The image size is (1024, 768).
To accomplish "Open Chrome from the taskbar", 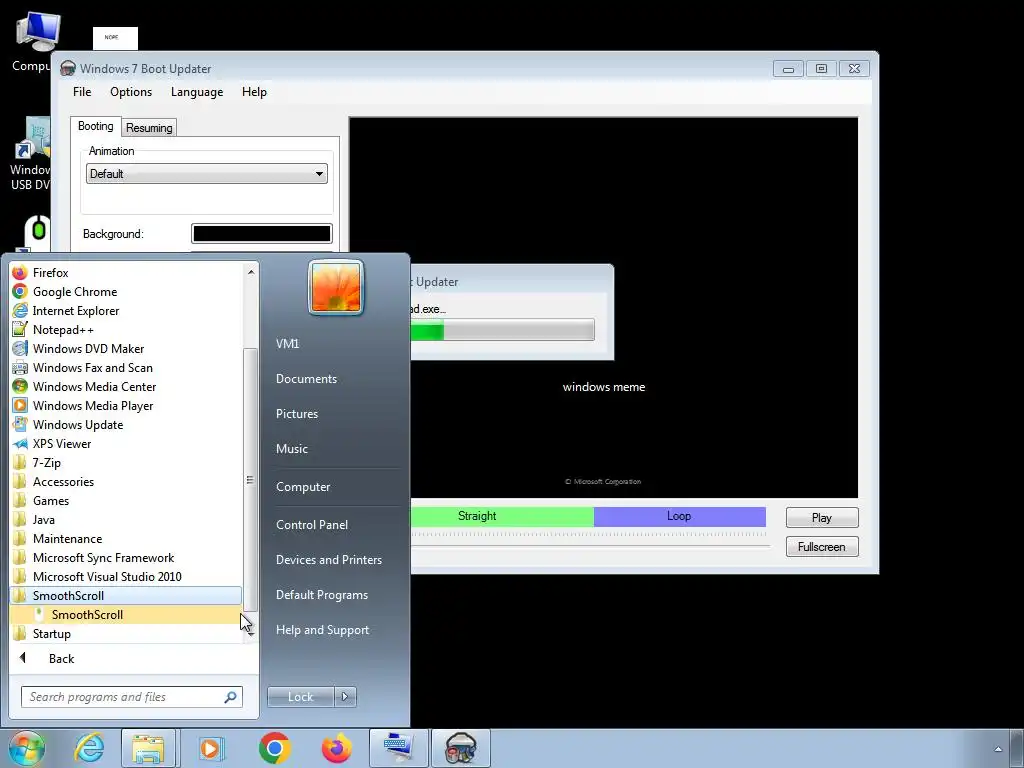I will (275, 748).
